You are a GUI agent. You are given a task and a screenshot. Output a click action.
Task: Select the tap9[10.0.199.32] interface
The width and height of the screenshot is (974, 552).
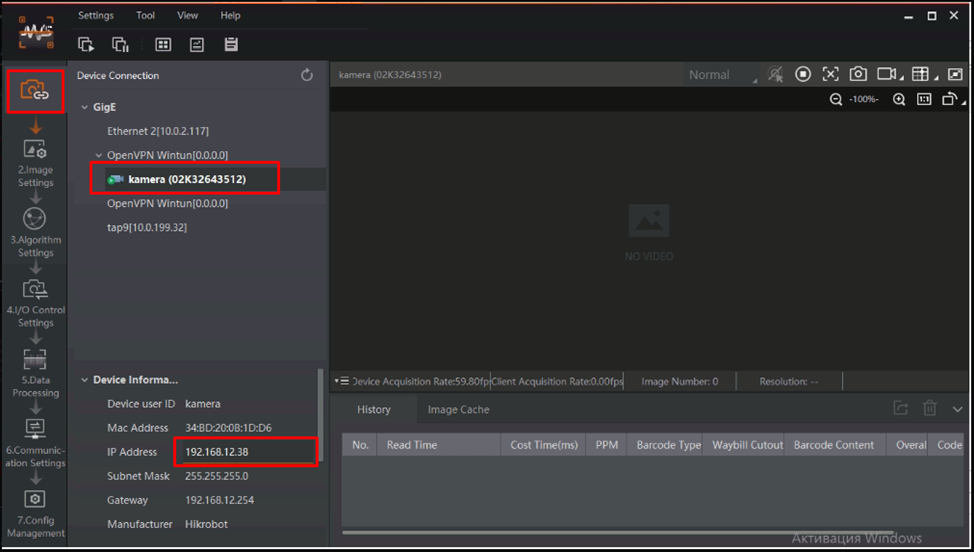pos(147,227)
